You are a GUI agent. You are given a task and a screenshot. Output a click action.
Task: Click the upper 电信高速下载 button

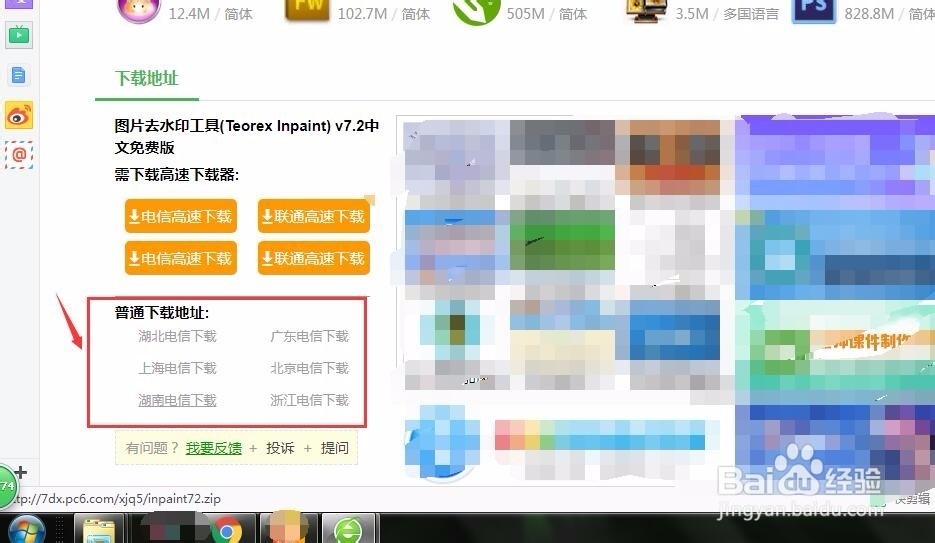(x=181, y=216)
